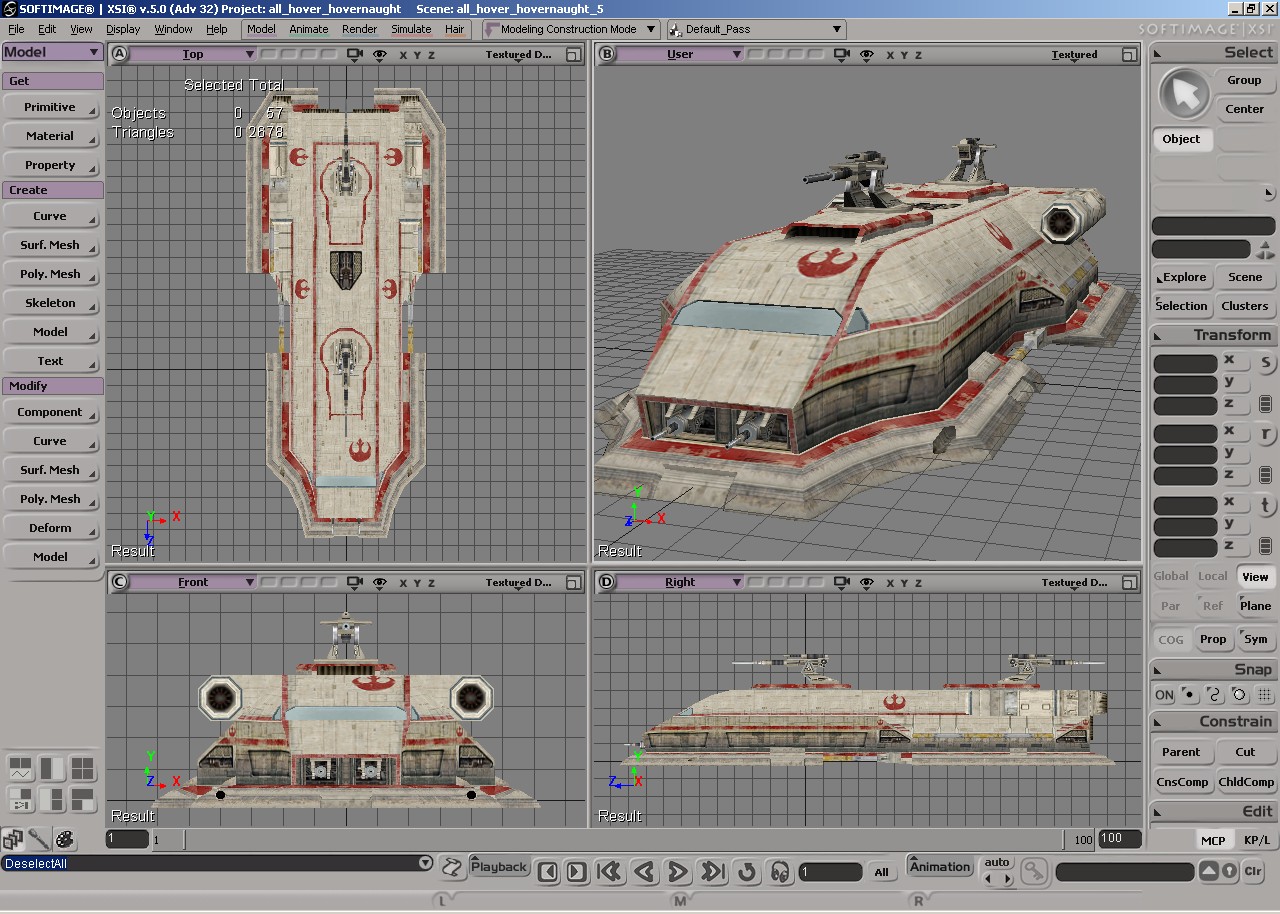
Task: Open the color palette panel icon
Action: pos(65,839)
